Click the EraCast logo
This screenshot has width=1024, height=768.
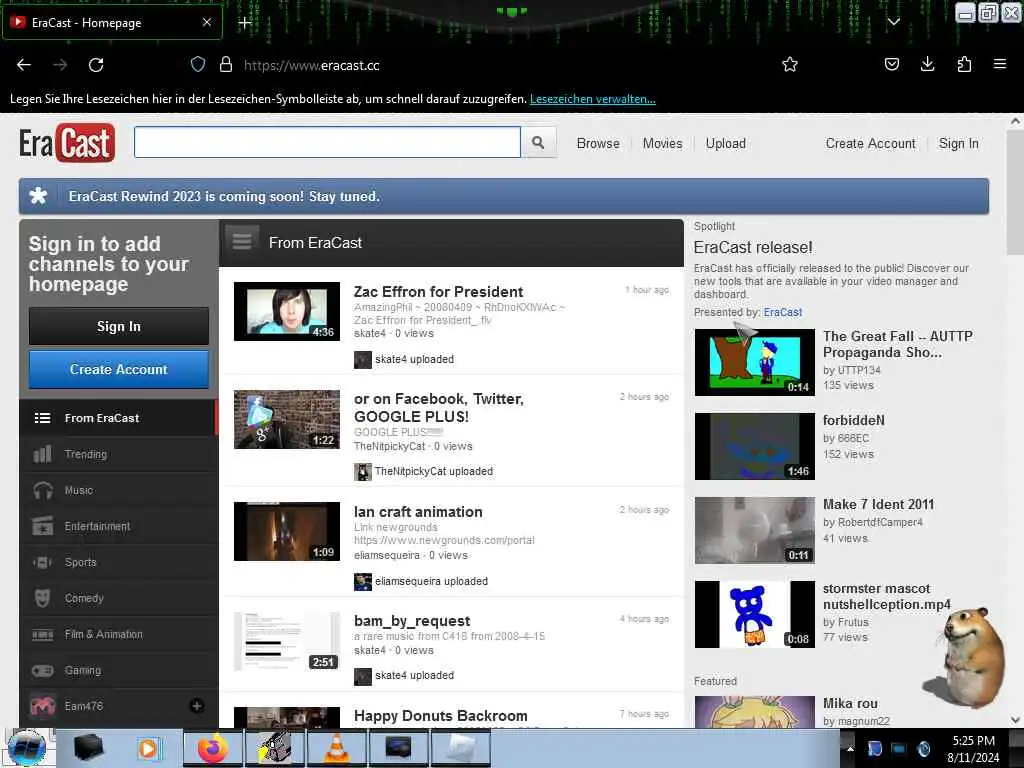point(67,143)
